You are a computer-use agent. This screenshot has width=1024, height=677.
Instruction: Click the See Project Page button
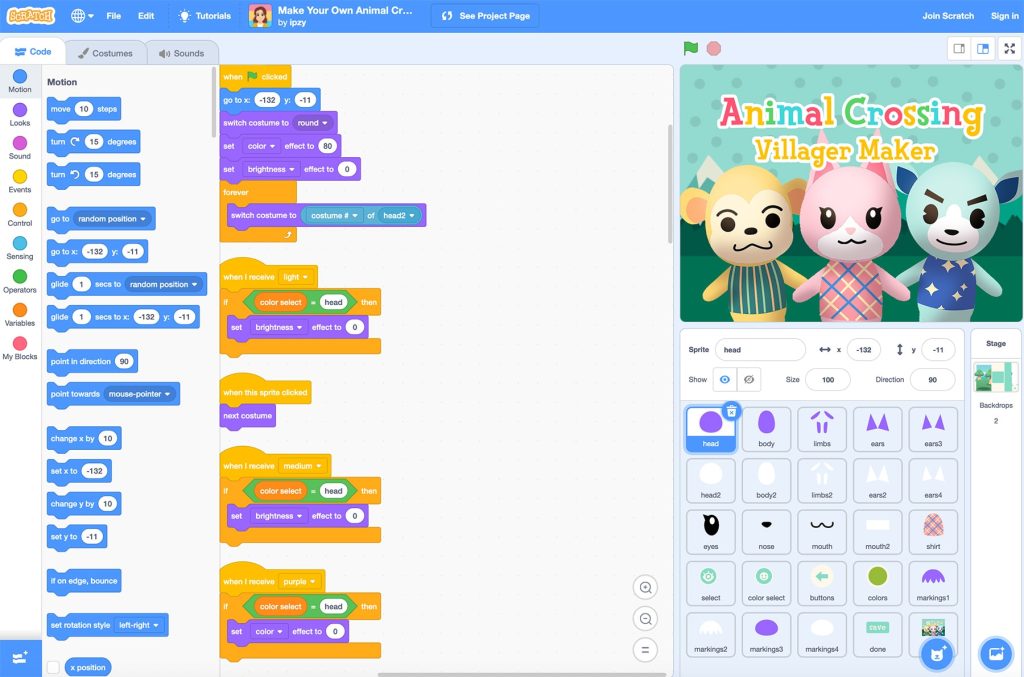point(484,15)
